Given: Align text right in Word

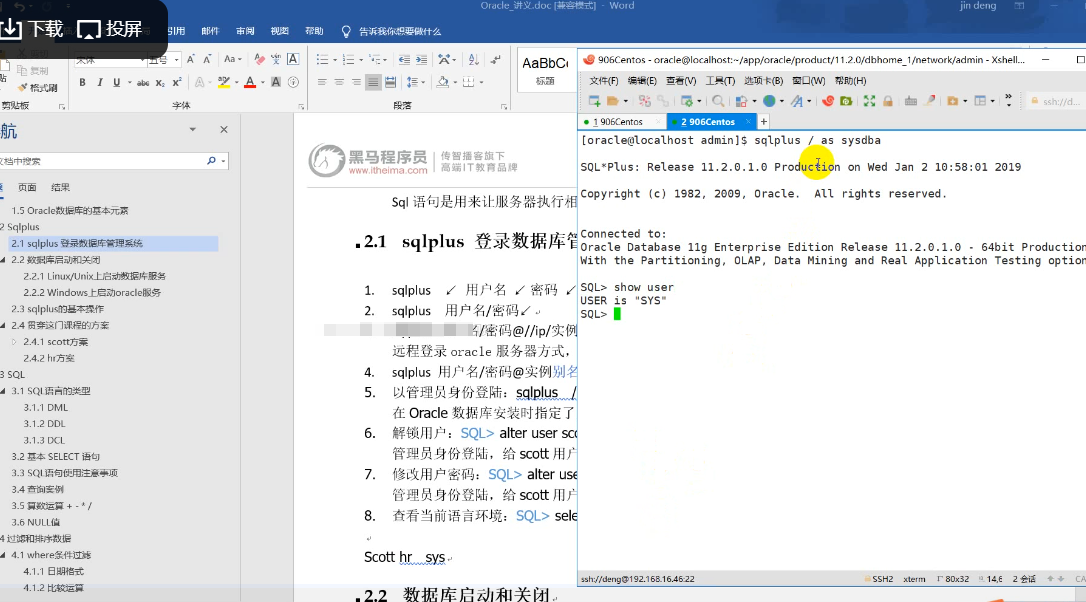Looking at the screenshot, I should (x=356, y=82).
